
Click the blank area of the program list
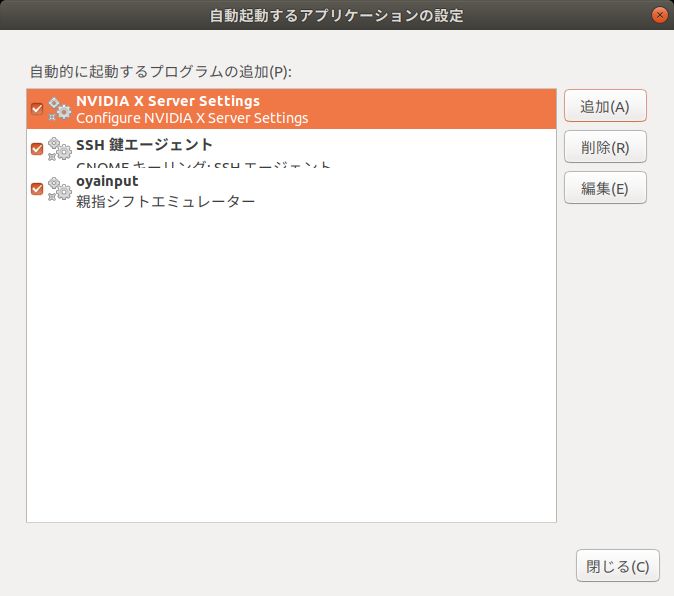290,370
